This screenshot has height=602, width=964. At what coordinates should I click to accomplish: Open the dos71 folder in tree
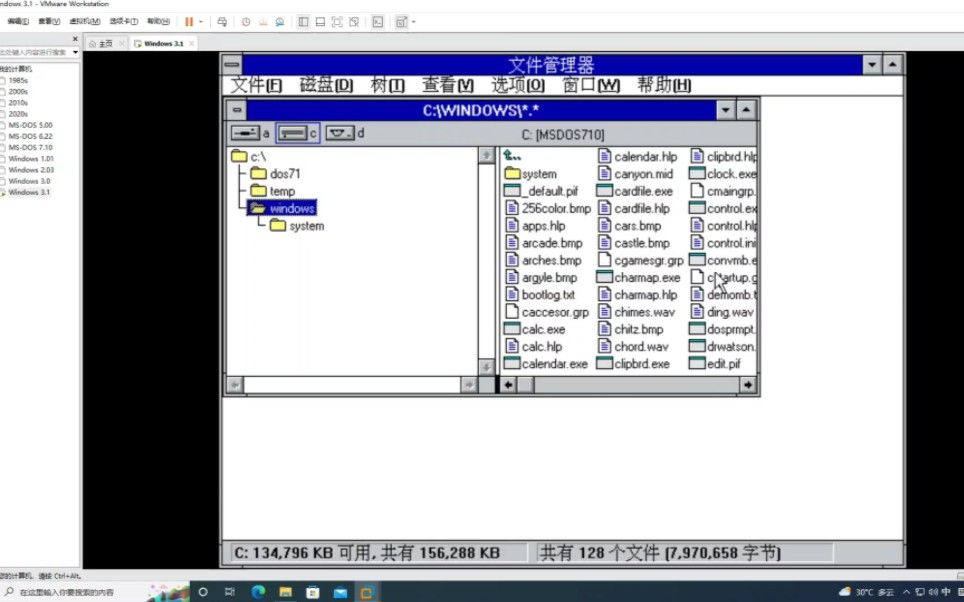click(x=276, y=174)
